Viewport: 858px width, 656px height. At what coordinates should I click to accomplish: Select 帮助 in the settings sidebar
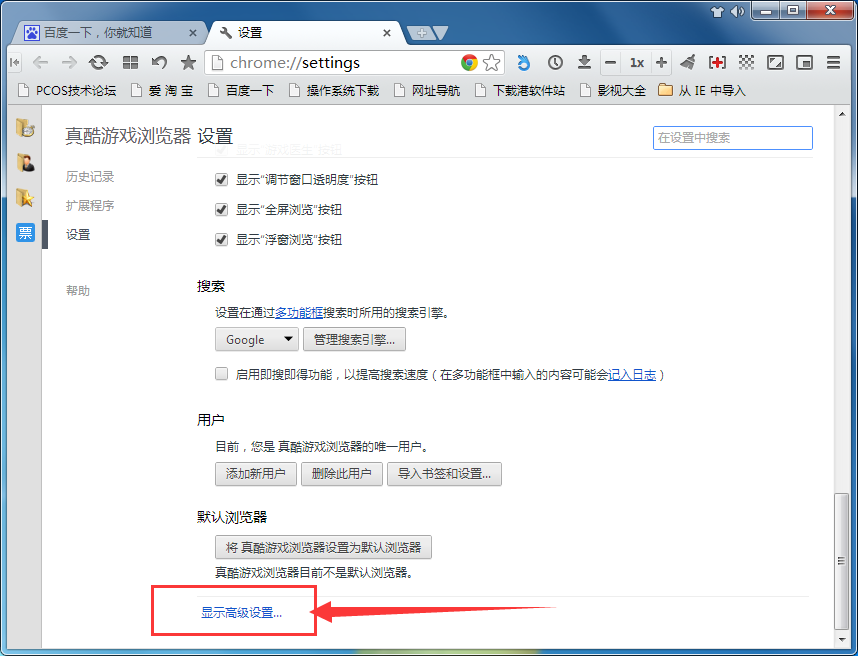pos(77,290)
